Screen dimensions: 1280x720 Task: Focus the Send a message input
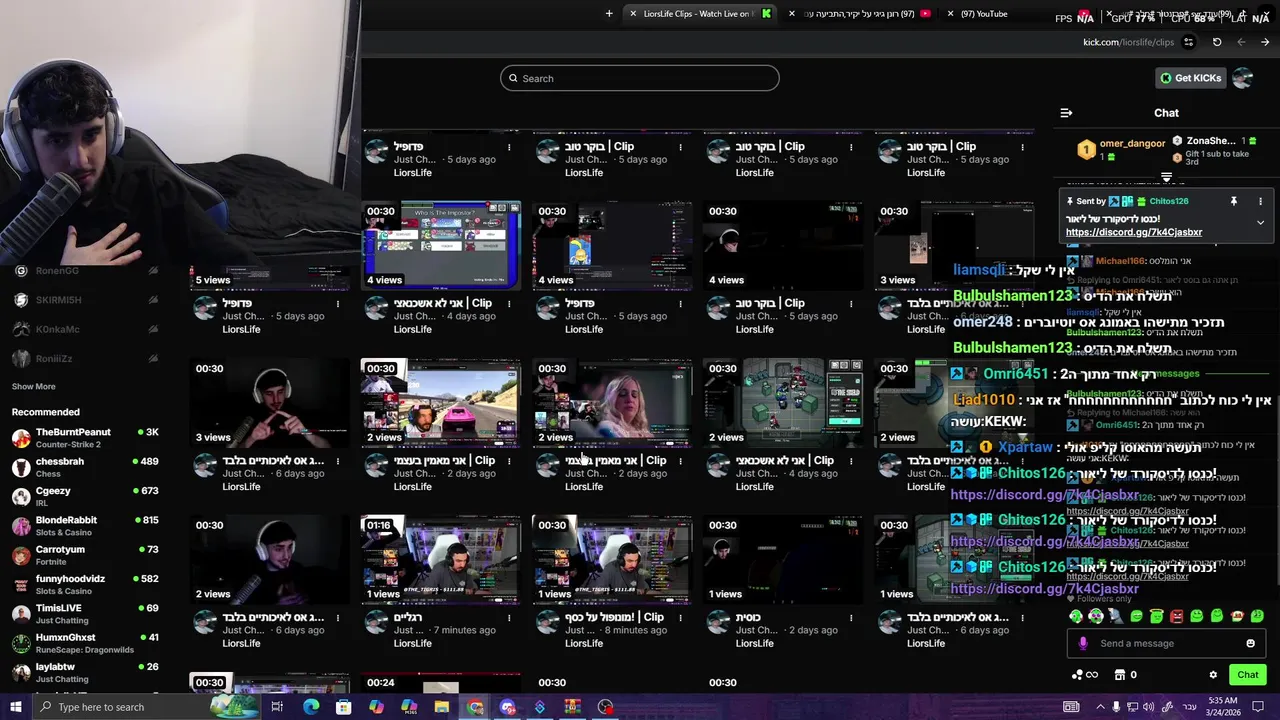pyautogui.click(x=1165, y=643)
